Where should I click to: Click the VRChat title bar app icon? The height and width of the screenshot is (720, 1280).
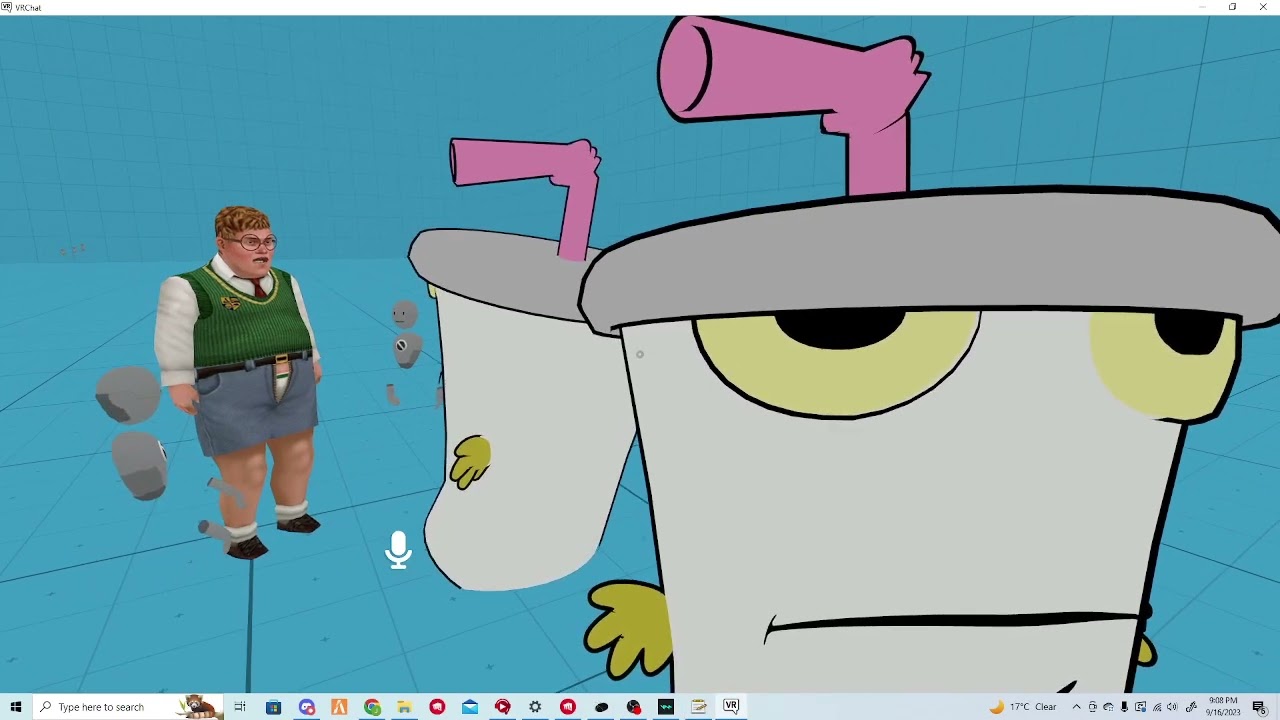(7, 7)
